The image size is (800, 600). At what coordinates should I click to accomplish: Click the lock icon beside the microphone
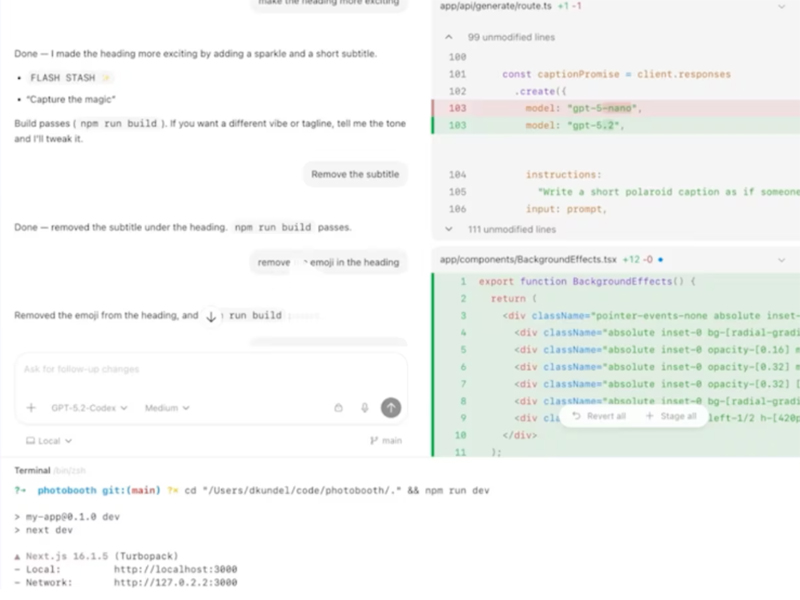click(x=339, y=408)
